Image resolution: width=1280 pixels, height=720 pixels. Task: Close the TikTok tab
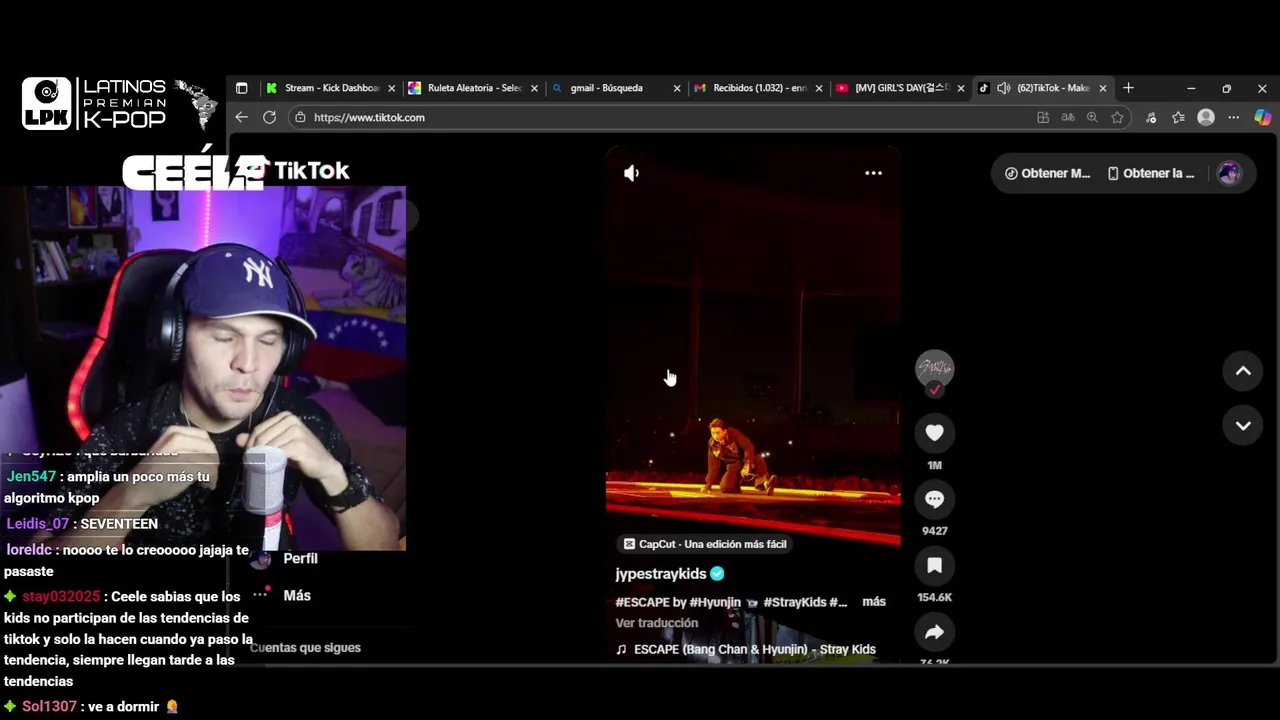tap(1103, 88)
